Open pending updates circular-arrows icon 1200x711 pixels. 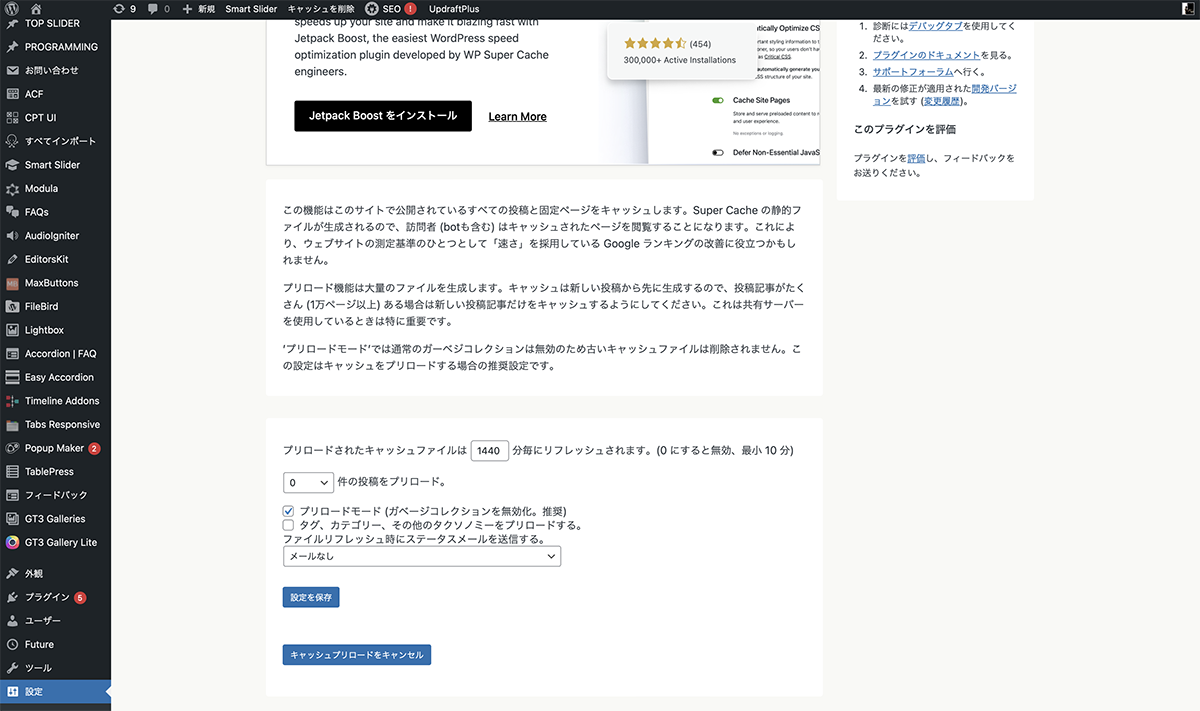pyautogui.click(x=120, y=8)
